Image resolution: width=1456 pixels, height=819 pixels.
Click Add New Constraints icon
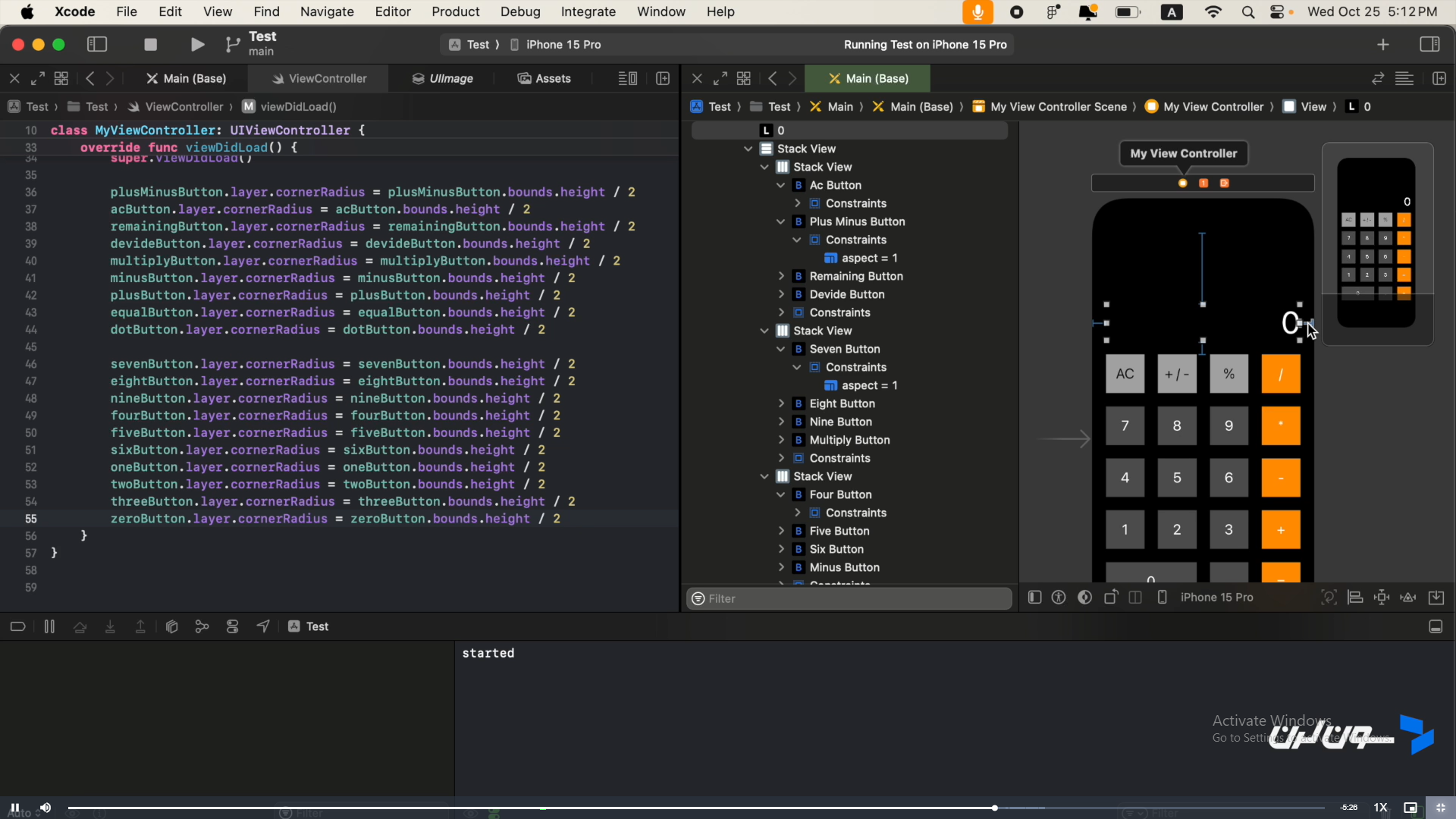[x=1382, y=598]
